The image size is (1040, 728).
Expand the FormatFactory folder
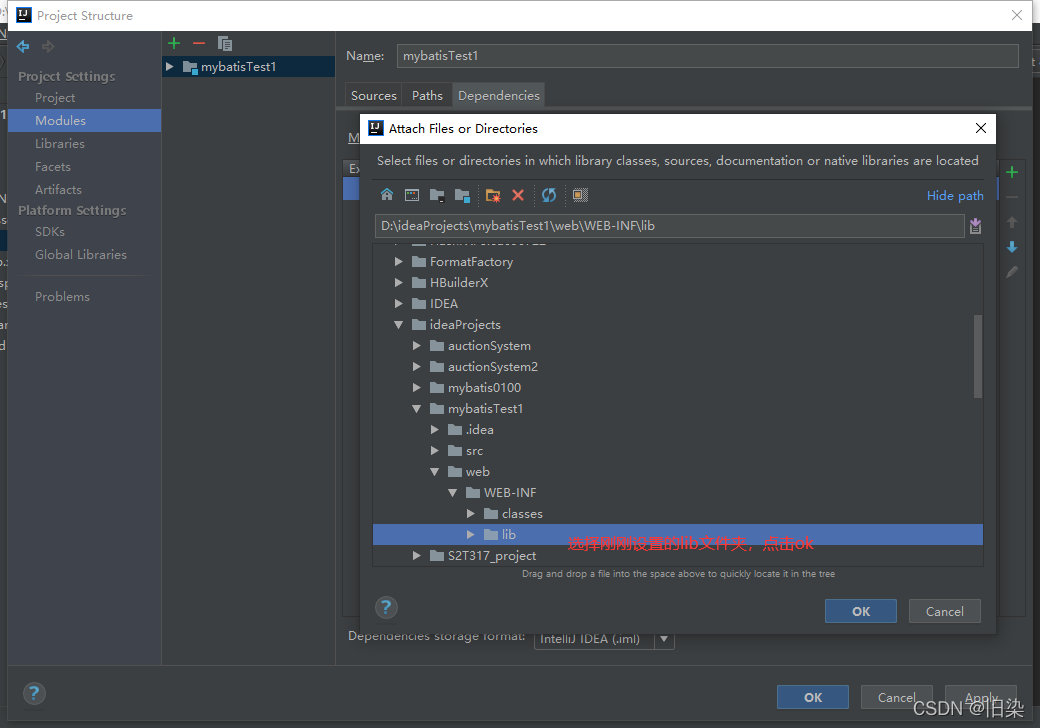pos(398,262)
